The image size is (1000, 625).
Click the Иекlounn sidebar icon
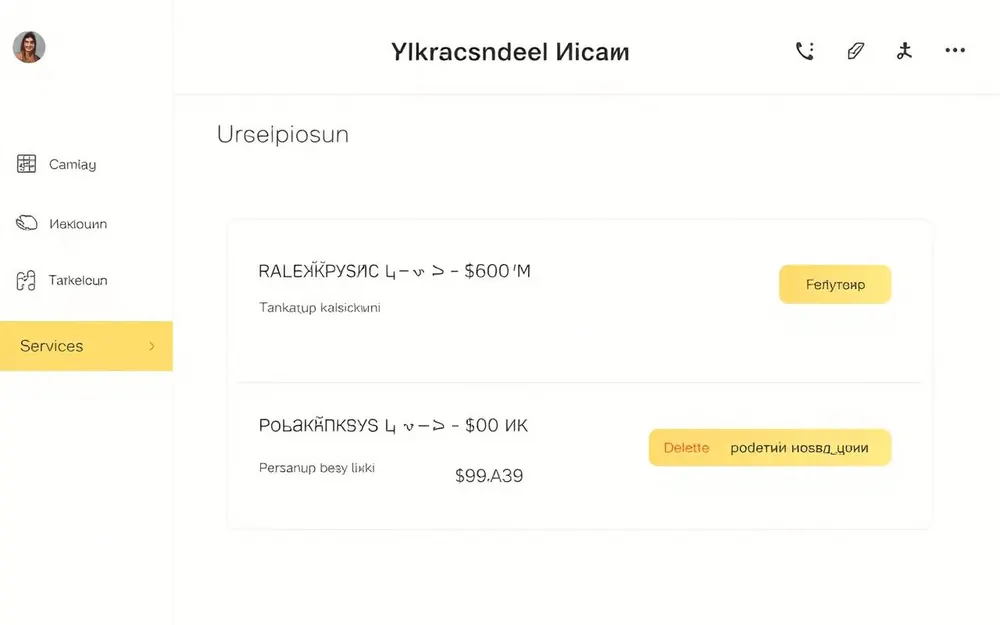click(x=27, y=223)
